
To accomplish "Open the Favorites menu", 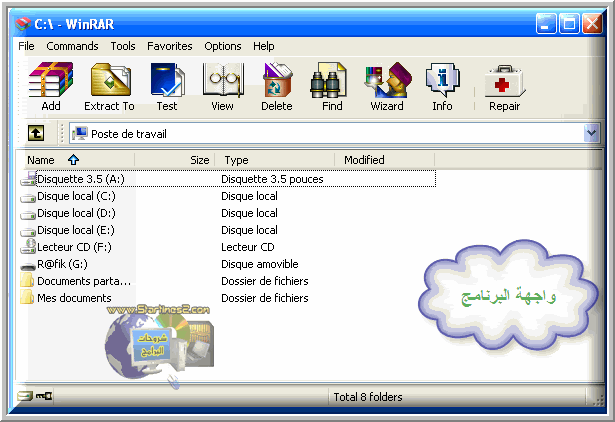I will pyautogui.click(x=169, y=46).
